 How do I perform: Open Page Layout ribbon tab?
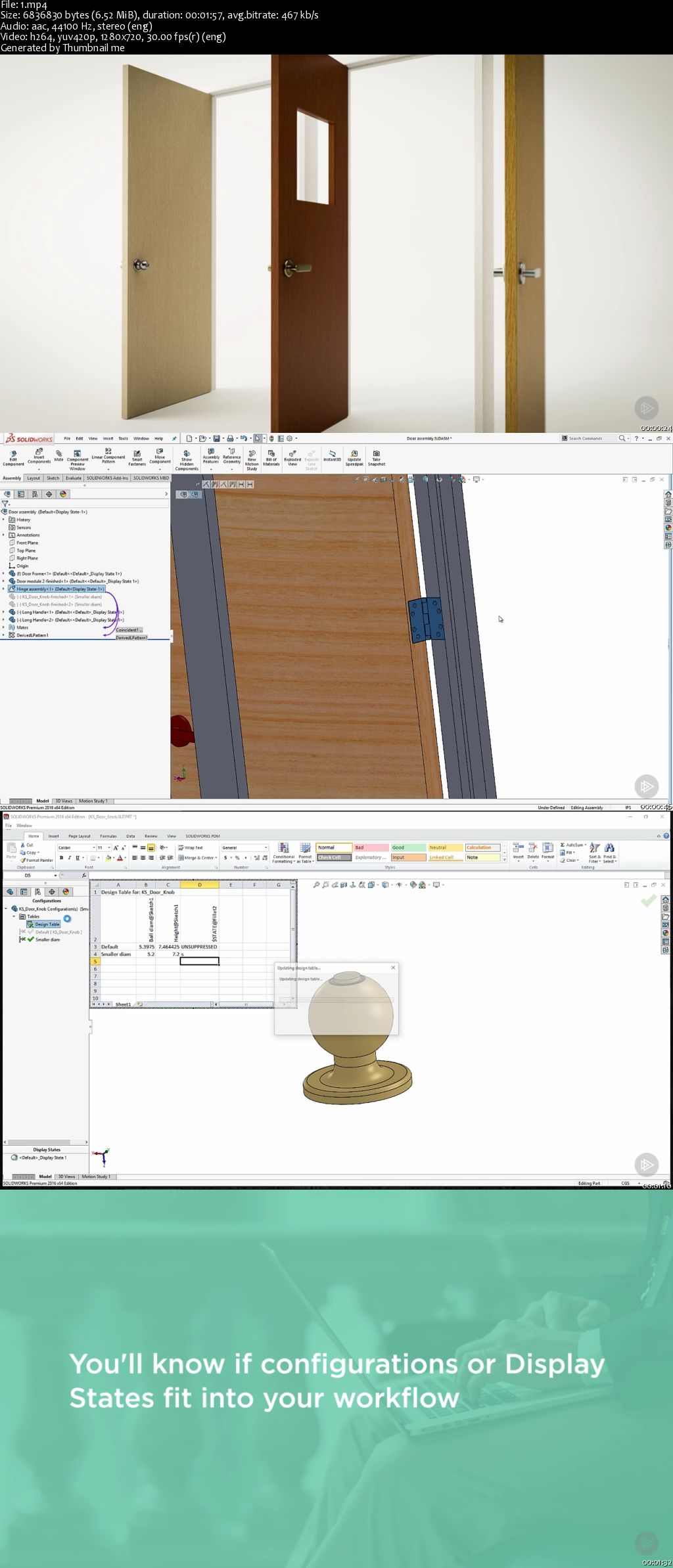[x=80, y=836]
